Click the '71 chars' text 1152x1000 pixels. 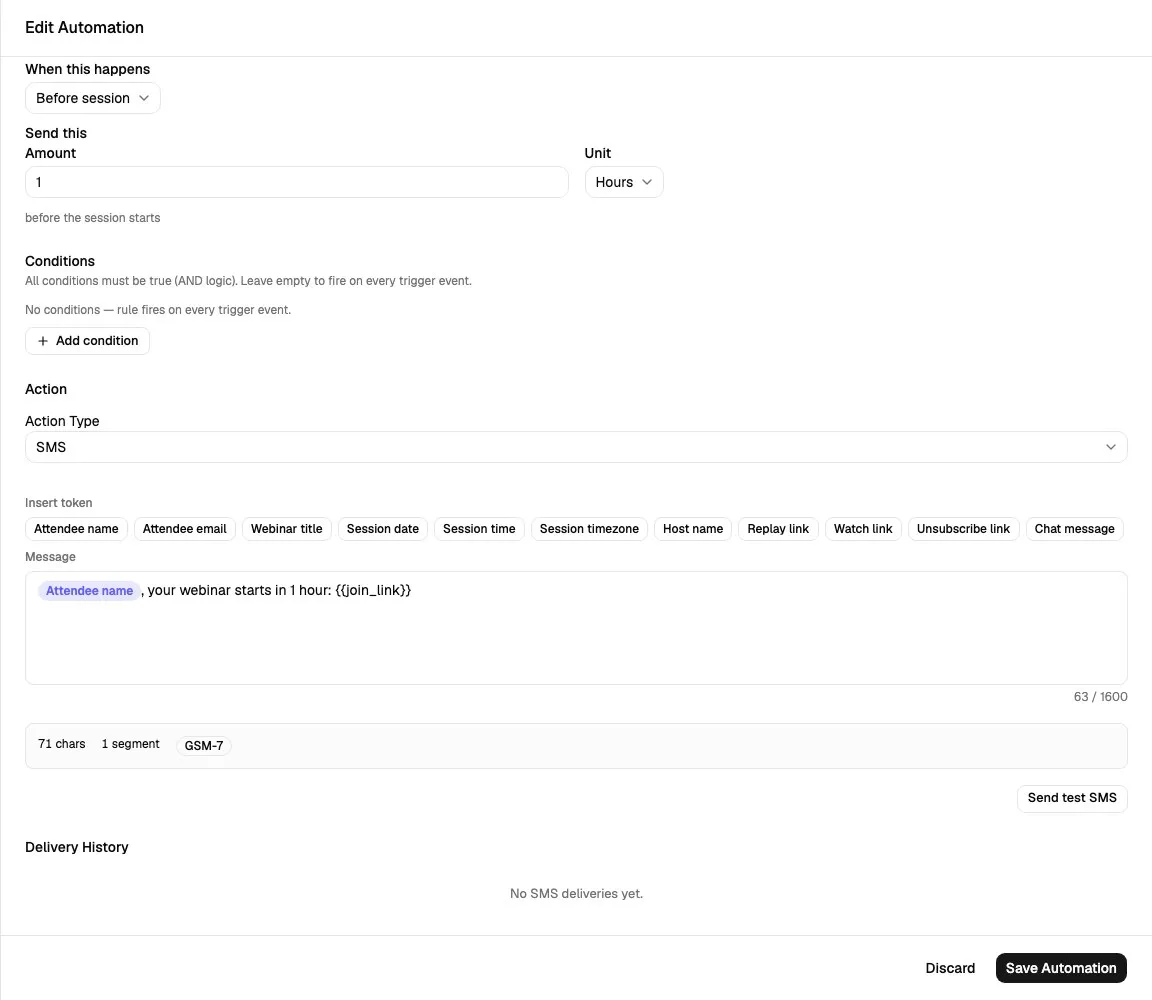click(x=62, y=744)
